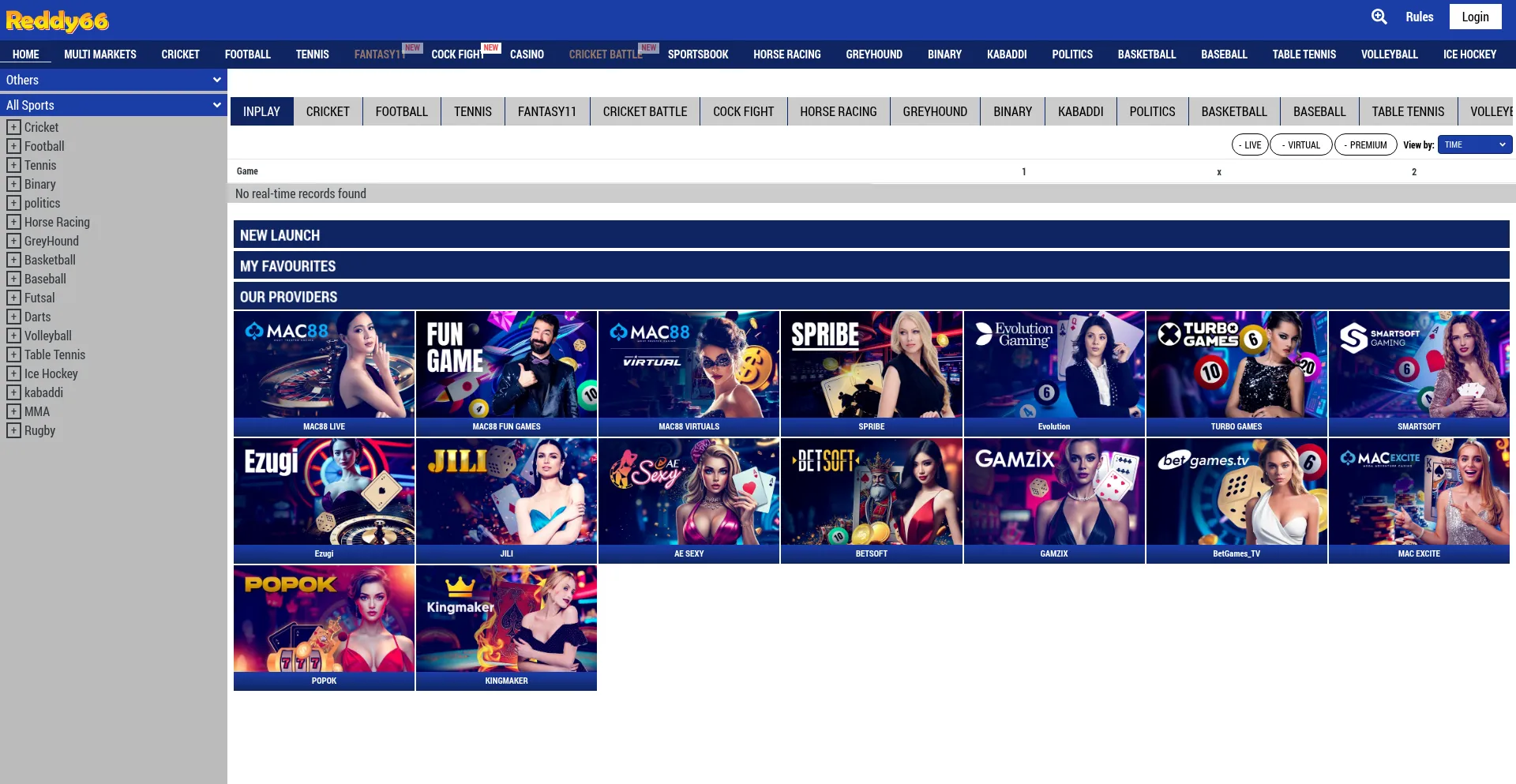Open CASINO in top navigation
Image resolution: width=1516 pixels, height=784 pixels.
(527, 54)
